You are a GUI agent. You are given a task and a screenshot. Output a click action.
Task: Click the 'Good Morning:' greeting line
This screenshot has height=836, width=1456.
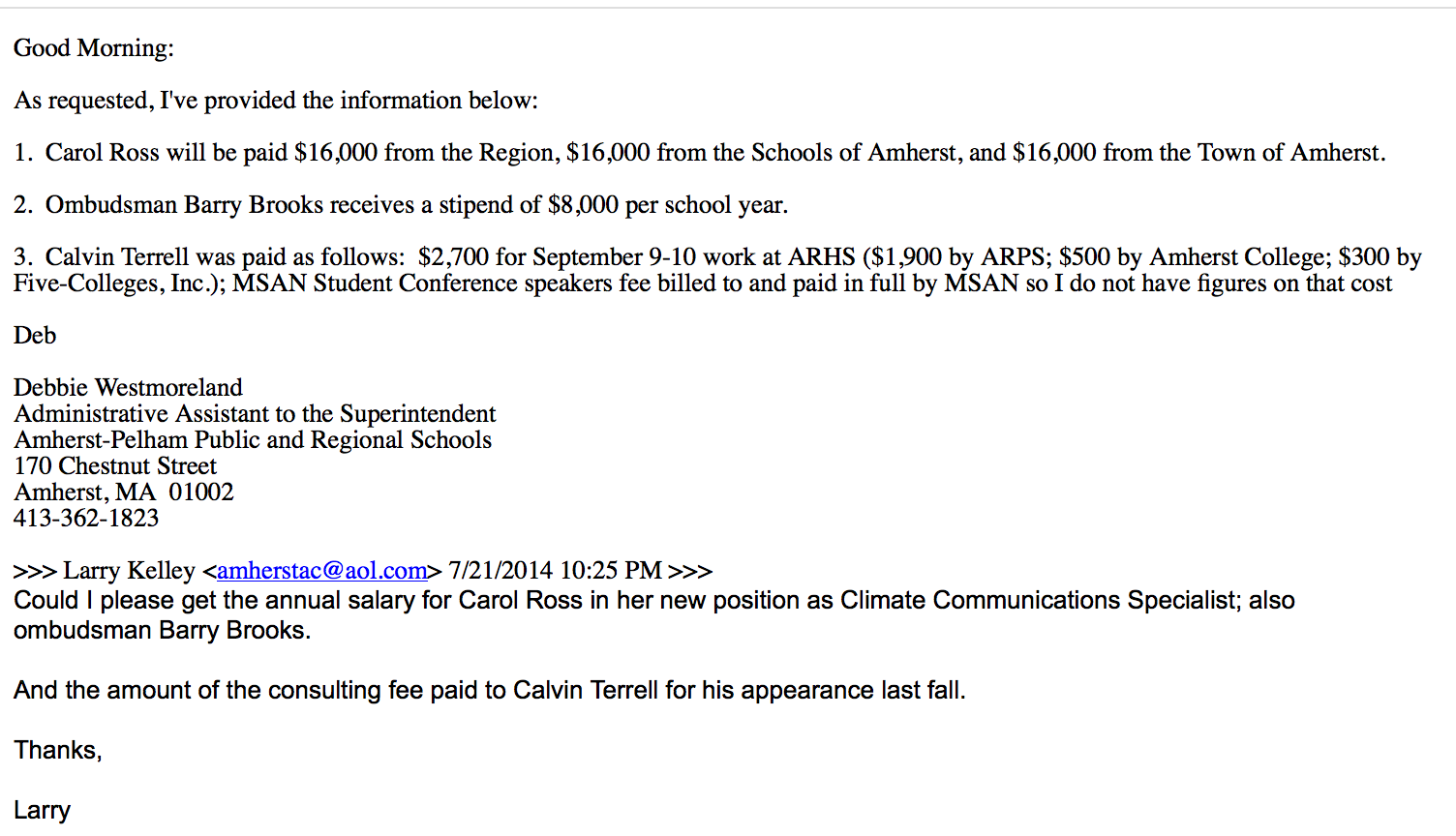click(94, 48)
